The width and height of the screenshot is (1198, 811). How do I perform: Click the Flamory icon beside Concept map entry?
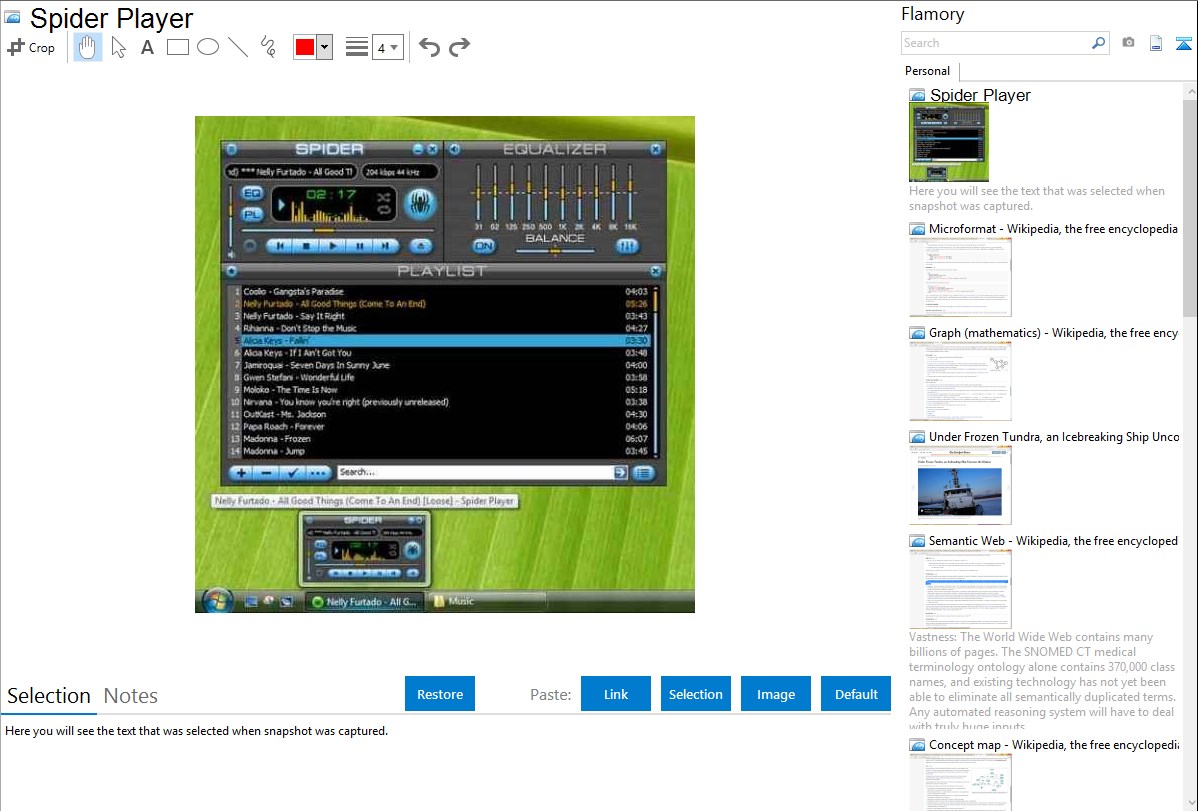(917, 745)
